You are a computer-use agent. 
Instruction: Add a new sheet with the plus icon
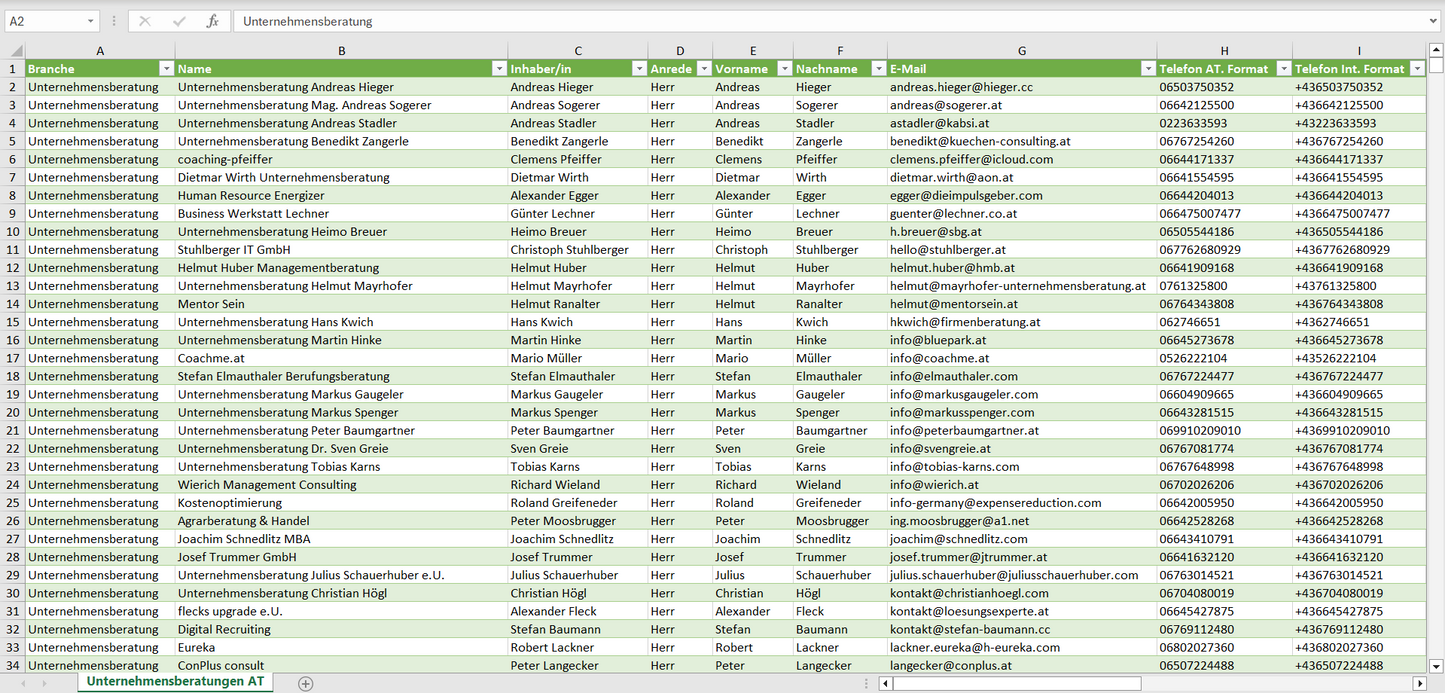(306, 684)
